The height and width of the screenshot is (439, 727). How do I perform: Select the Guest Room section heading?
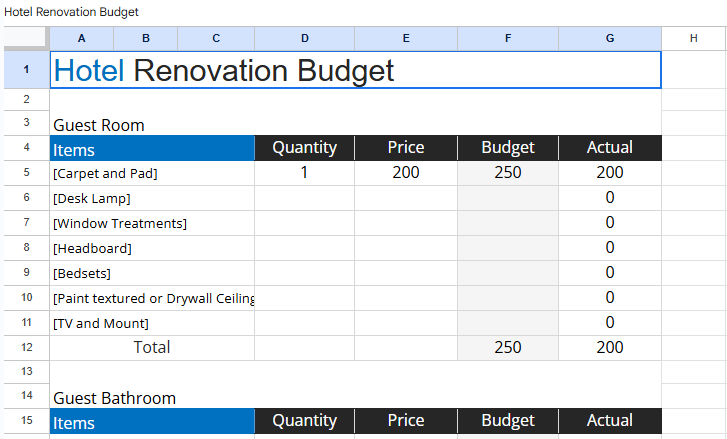(99, 125)
